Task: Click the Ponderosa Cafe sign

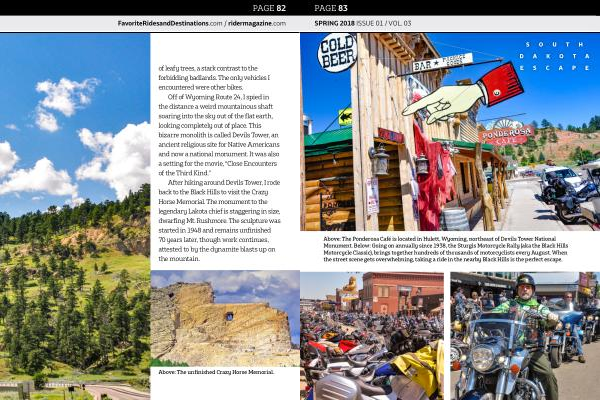Action: [x=506, y=131]
